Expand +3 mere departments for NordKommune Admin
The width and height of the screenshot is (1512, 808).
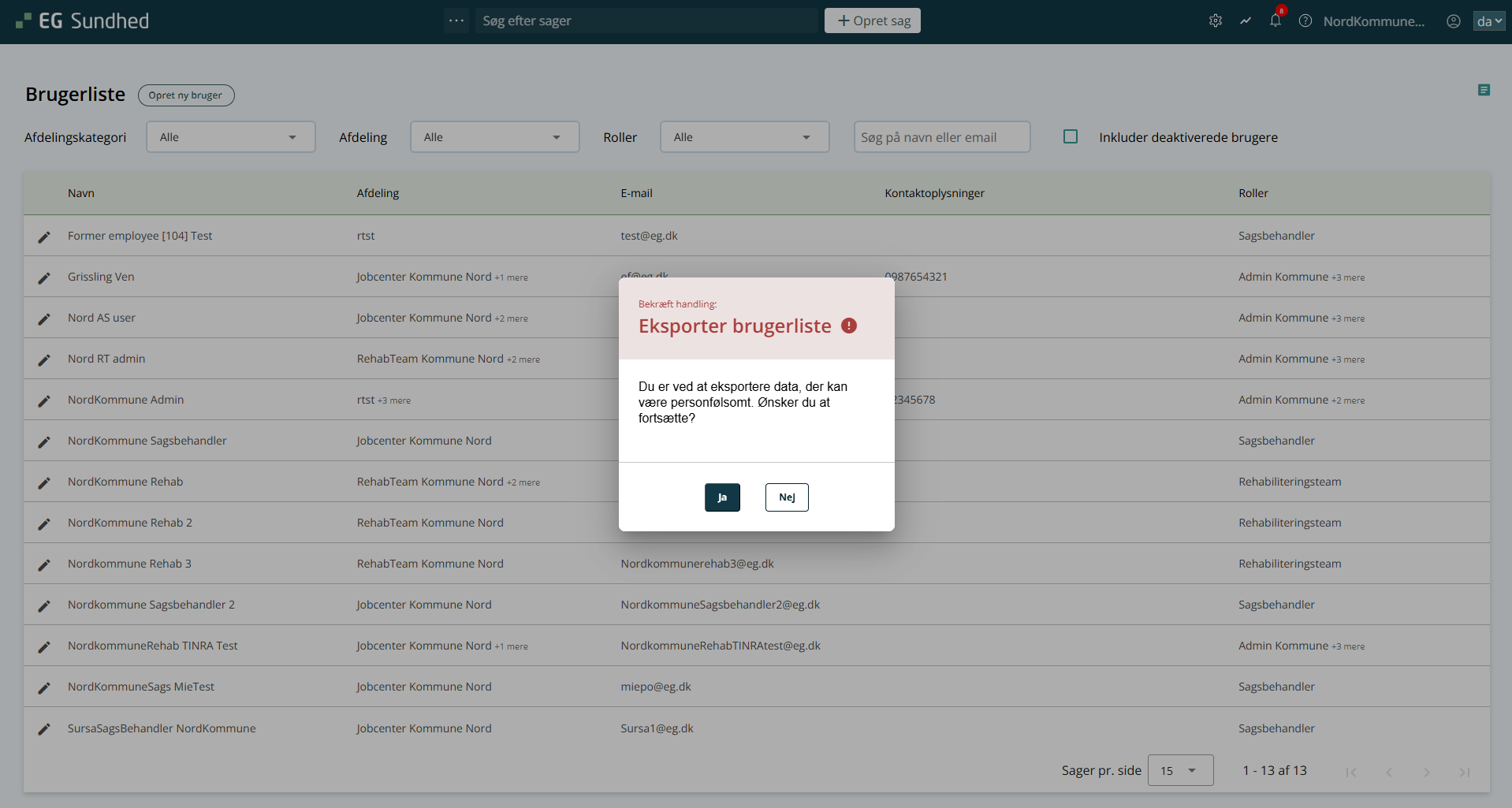click(394, 400)
